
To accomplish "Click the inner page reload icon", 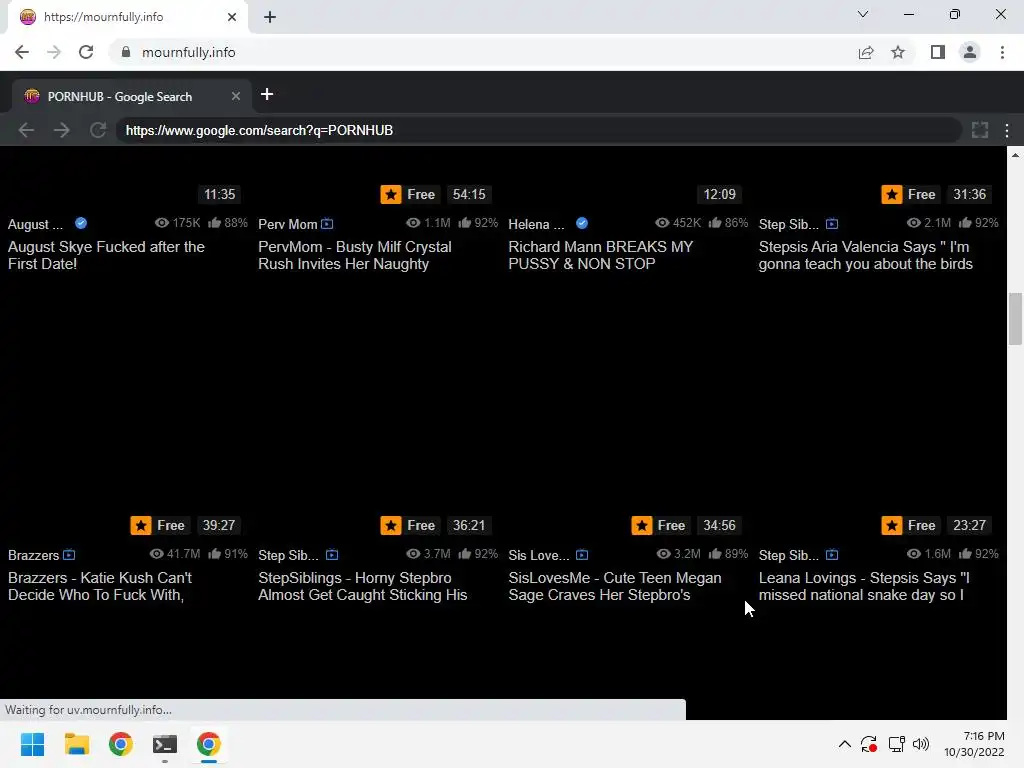I will (98, 131).
